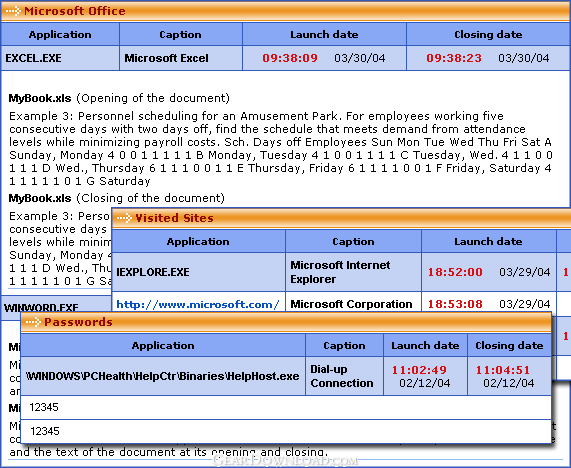The height and width of the screenshot is (468, 571).
Task: Select the Passwords section header
Action: pos(286,322)
